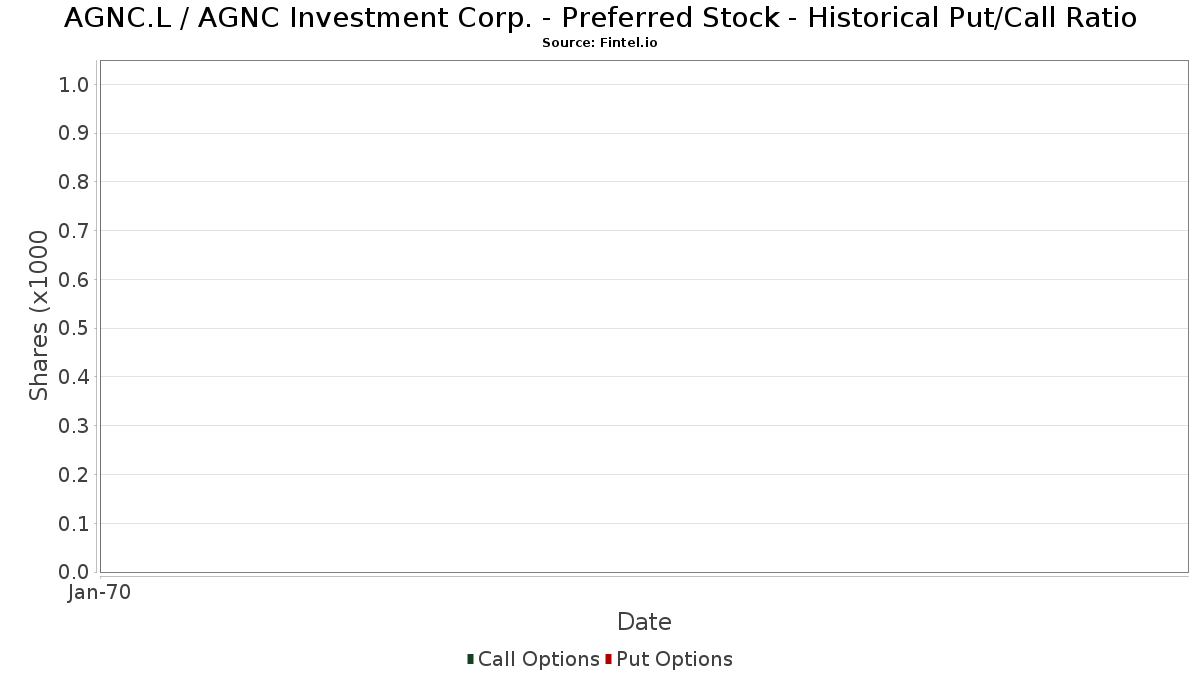Toggle the Call Options legend label
This screenshot has height=675, width=1200.
[x=538, y=659]
